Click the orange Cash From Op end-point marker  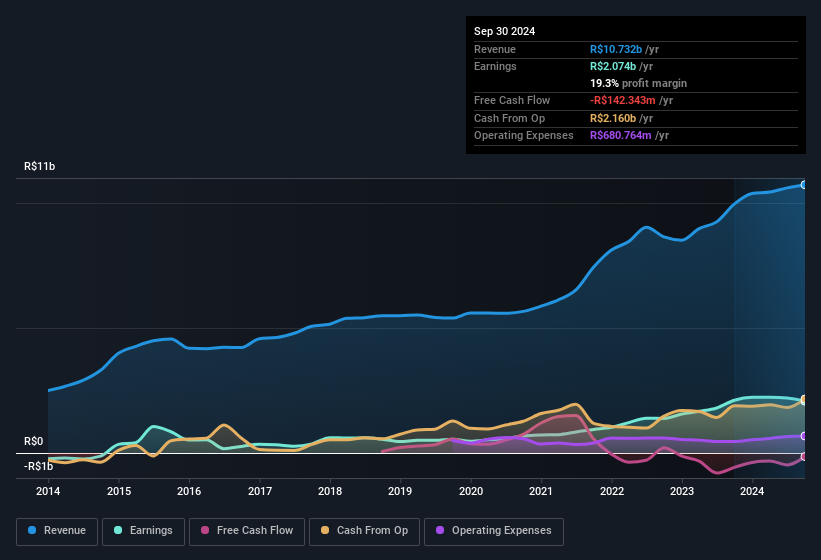(x=803, y=400)
